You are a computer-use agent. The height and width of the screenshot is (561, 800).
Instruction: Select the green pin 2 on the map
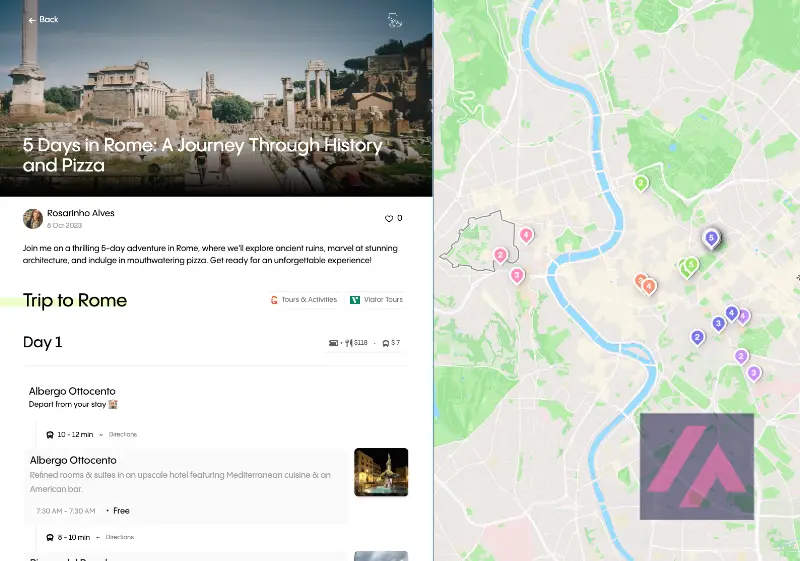pyautogui.click(x=641, y=184)
